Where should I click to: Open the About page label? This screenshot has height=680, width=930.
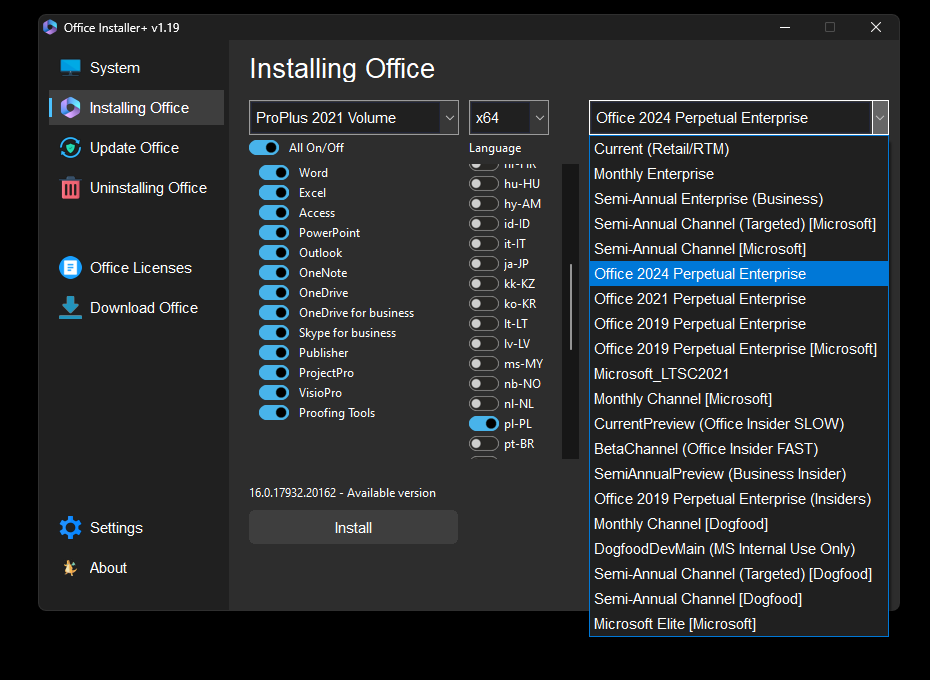pyautogui.click(x=109, y=568)
